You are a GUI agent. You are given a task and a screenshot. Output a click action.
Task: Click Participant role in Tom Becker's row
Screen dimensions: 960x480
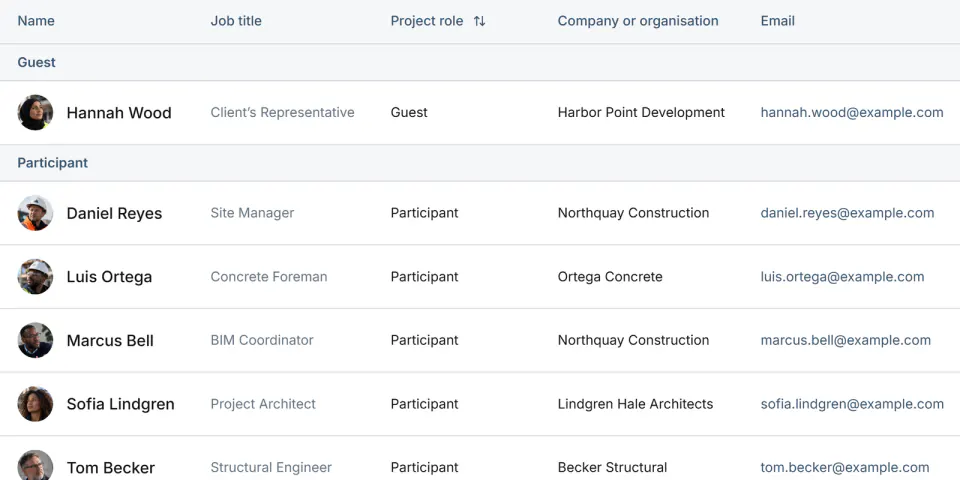(x=424, y=468)
